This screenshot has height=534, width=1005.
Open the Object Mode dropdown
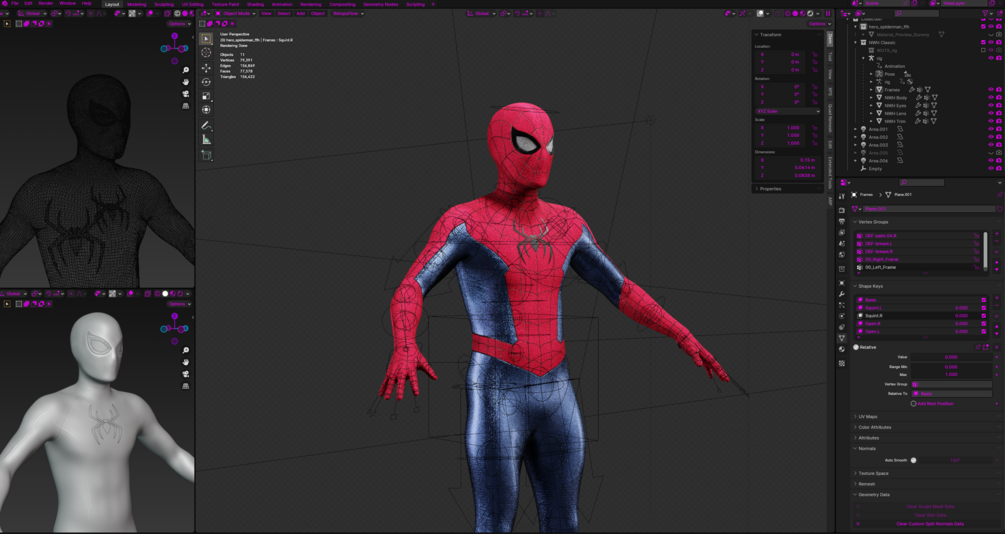(x=235, y=13)
